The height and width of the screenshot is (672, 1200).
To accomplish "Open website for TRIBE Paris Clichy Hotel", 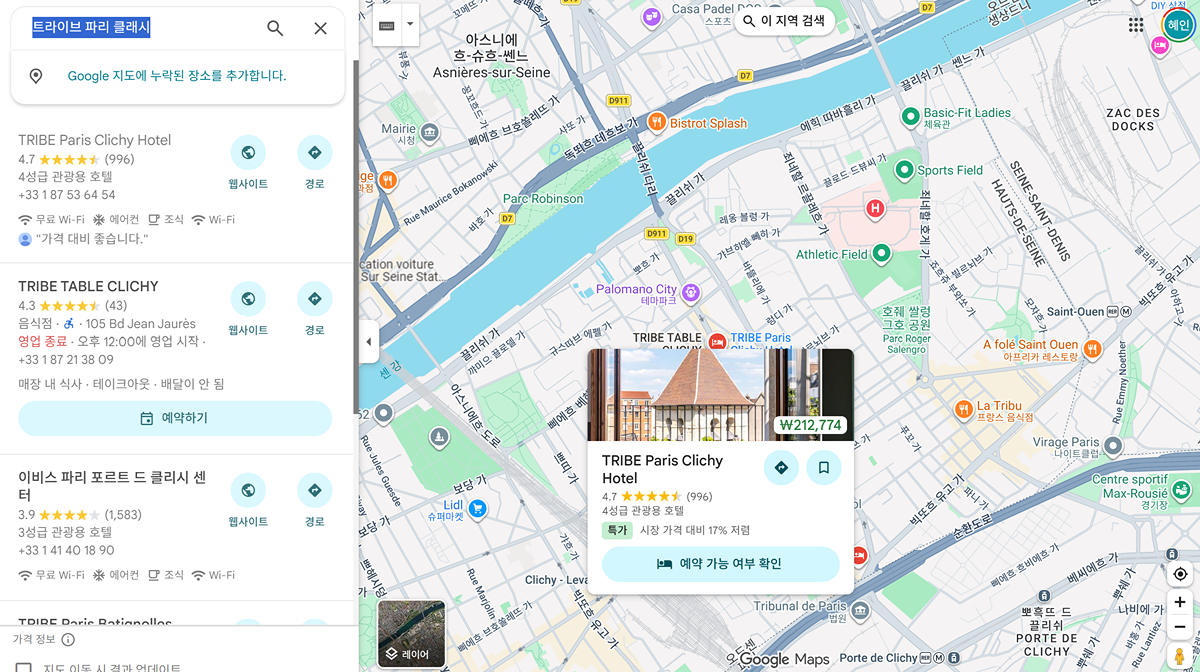I will pos(248,153).
